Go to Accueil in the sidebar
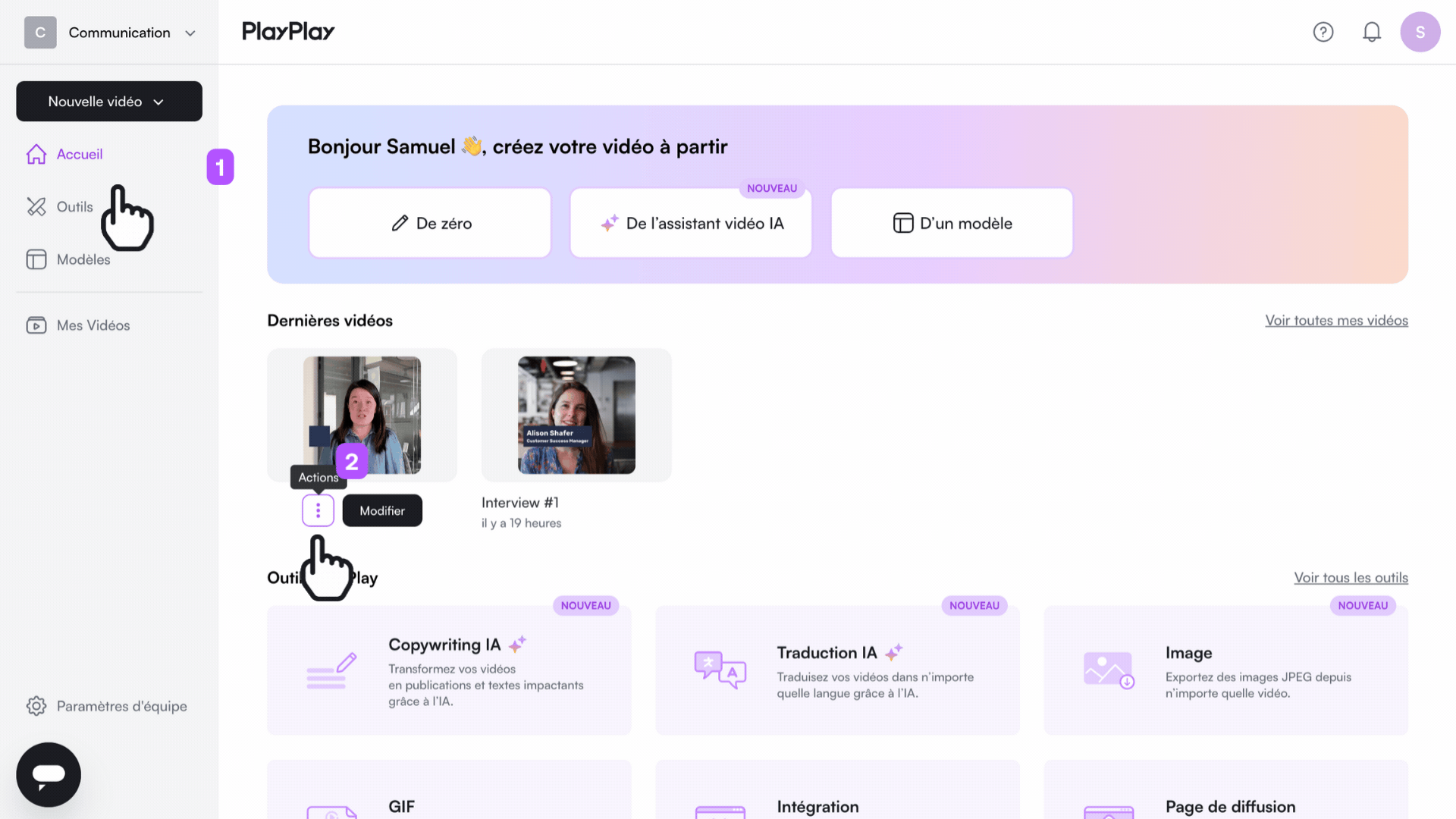1456x819 pixels. click(79, 154)
